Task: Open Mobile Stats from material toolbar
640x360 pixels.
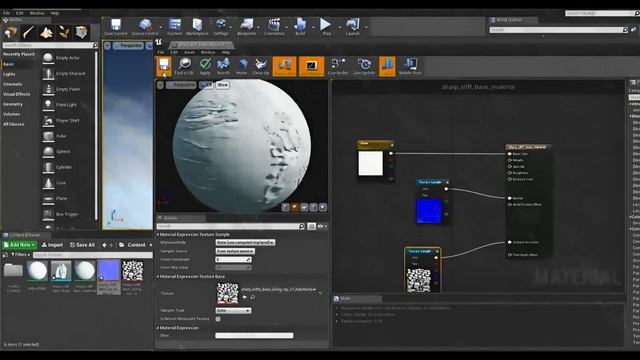Action: point(410,67)
